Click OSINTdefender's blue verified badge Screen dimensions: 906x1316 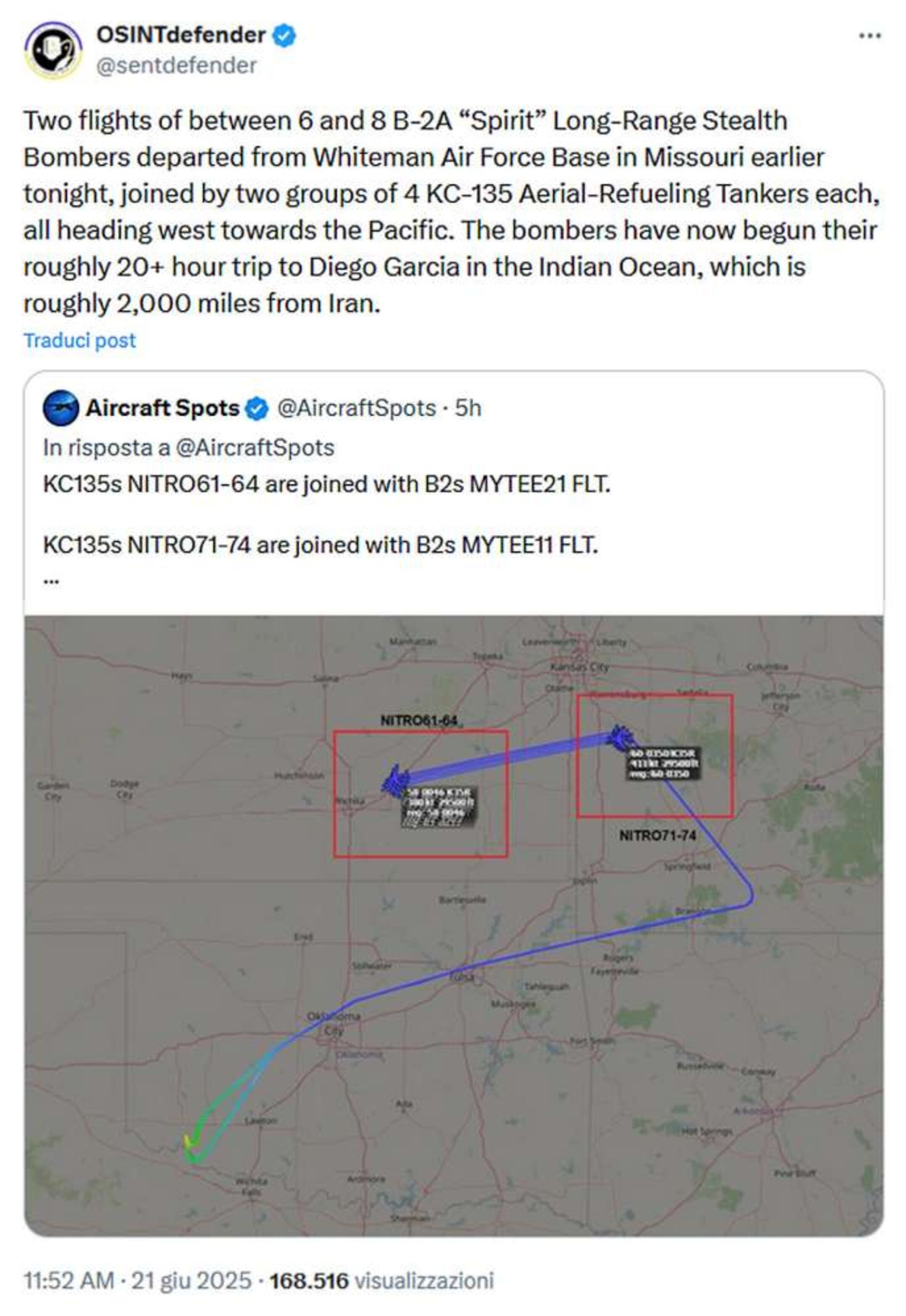tap(284, 36)
